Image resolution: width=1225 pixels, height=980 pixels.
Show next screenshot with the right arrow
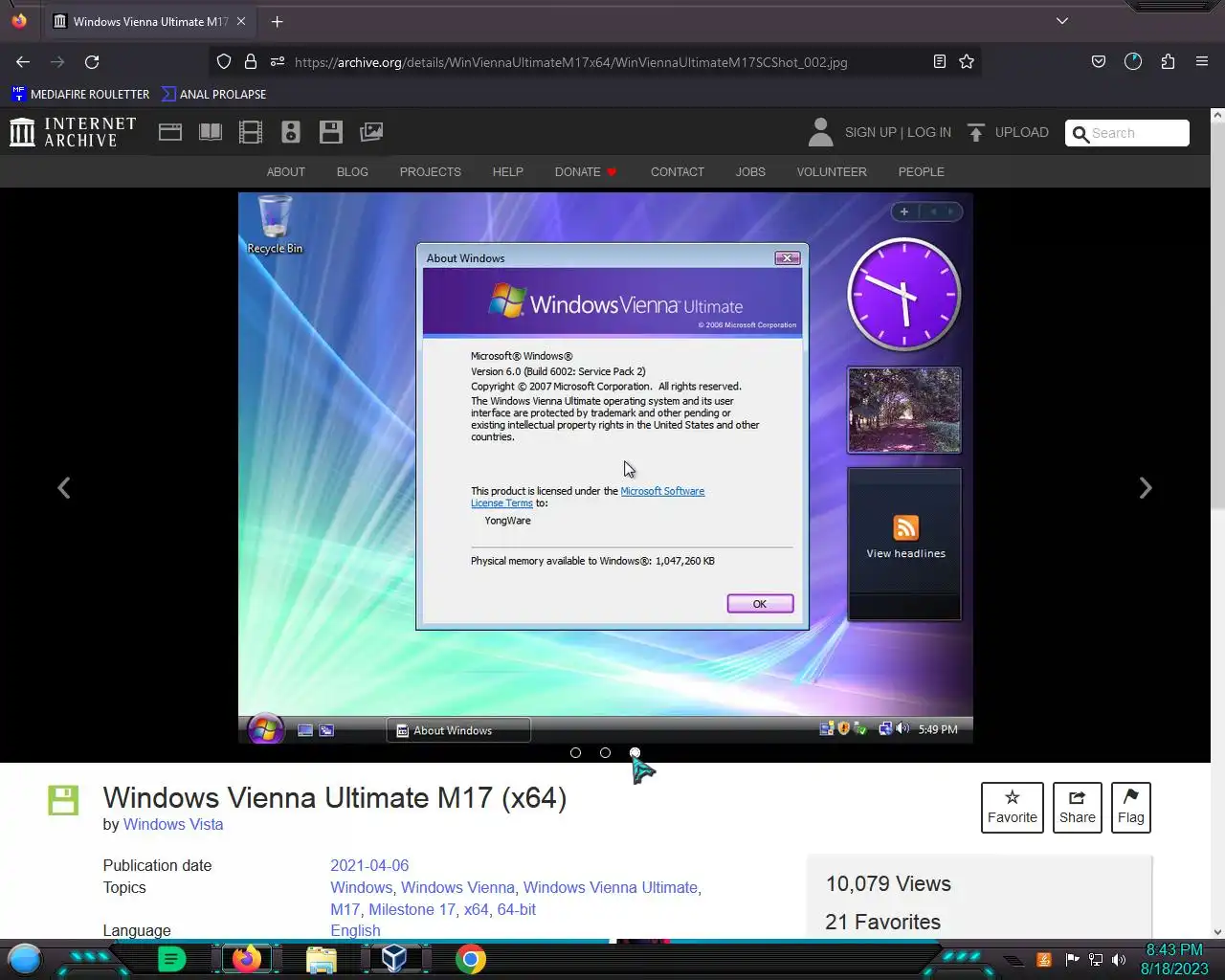pyautogui.click(x=1146, y=488)
